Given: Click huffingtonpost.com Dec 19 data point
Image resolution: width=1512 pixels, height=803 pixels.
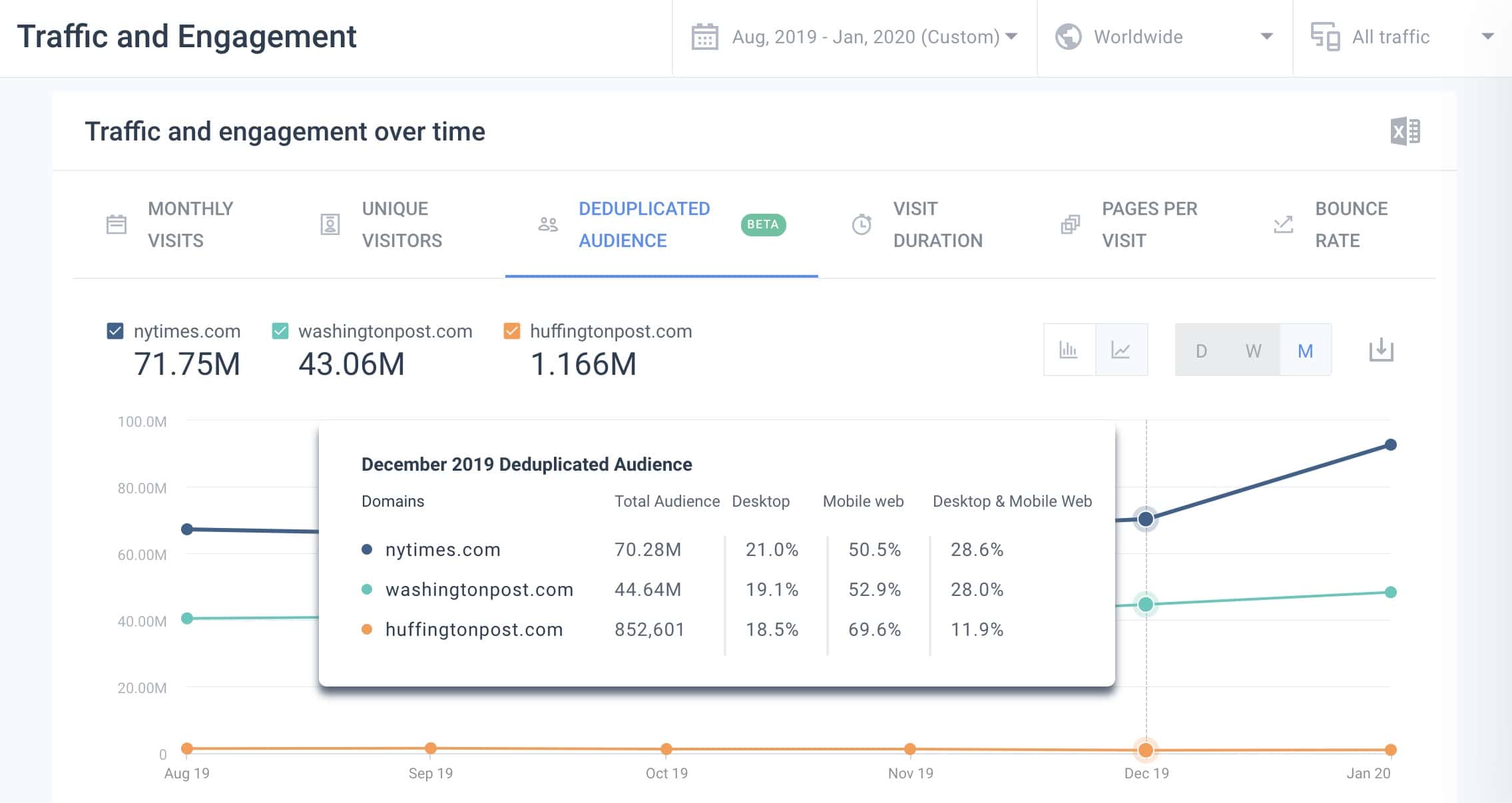Looking at the screenshot, I should click(1146, 750).
